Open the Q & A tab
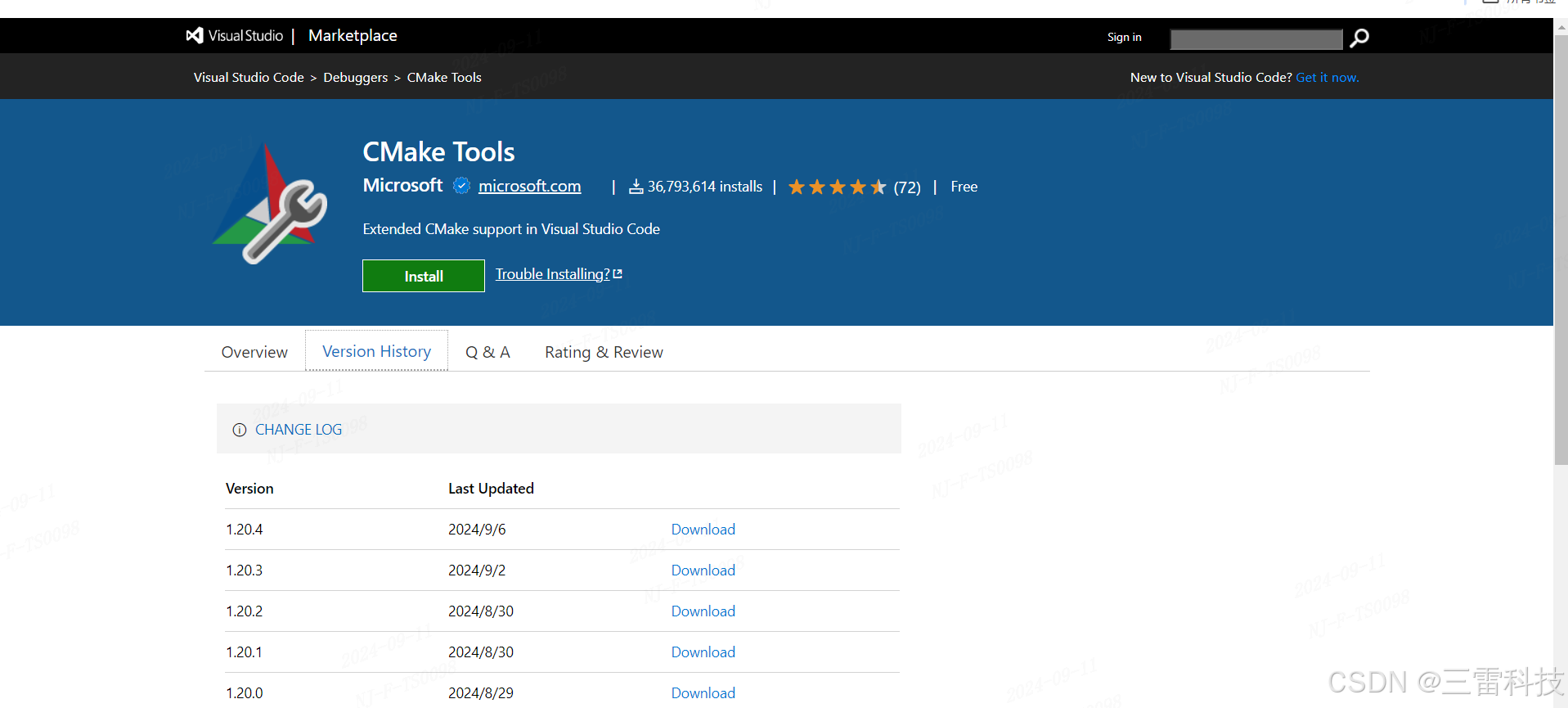Screen dimensions: 1568x708 (x=487, y=352)
